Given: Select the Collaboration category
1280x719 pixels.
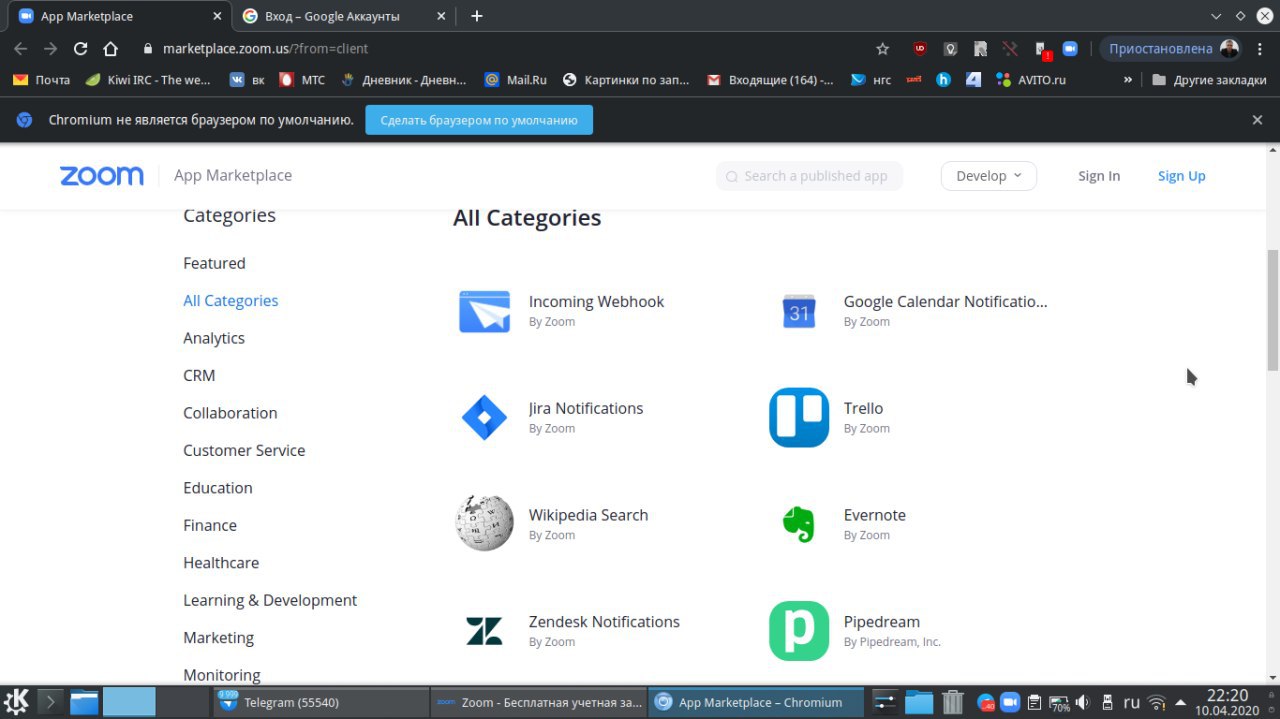Looking at the screenshot, I should click(230, 413).
